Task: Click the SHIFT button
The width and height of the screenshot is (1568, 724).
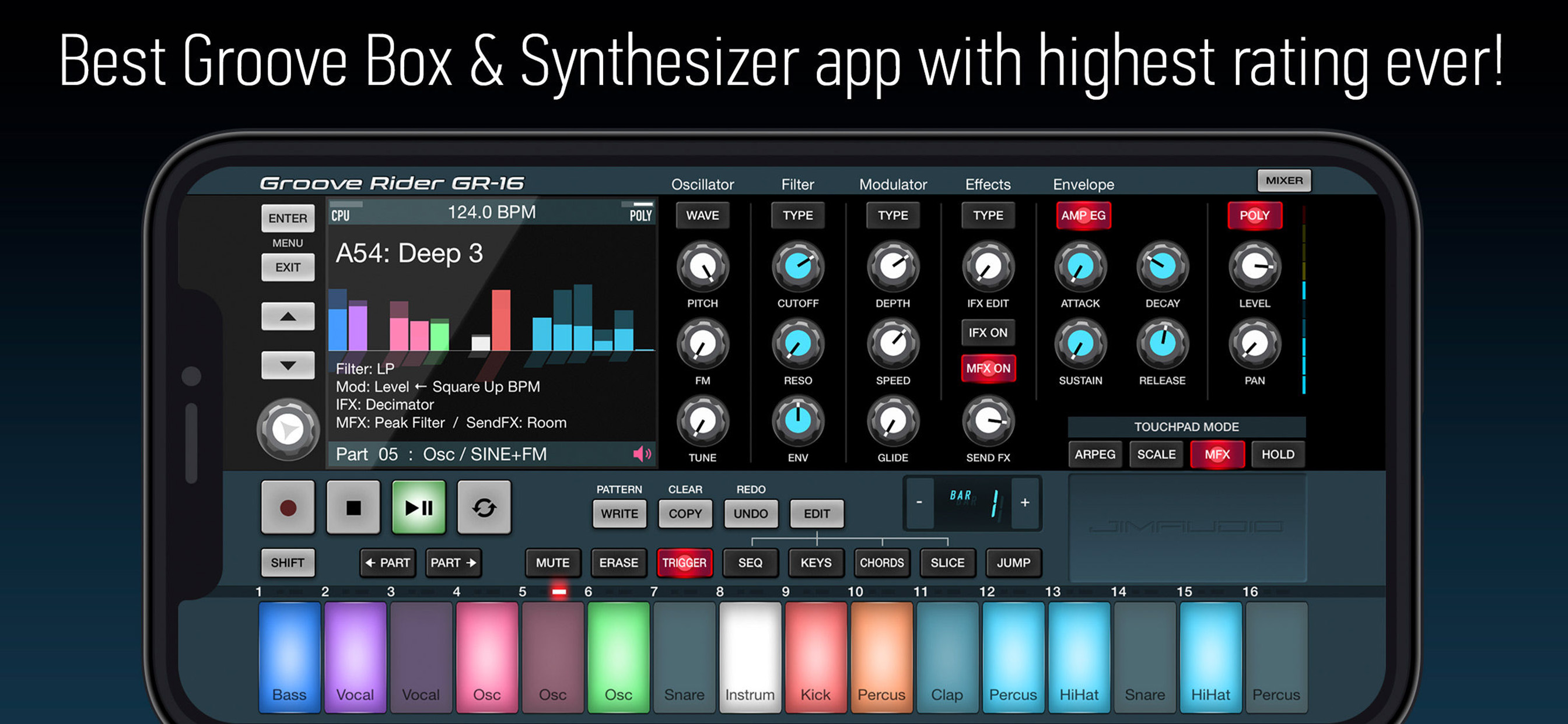Action: (x=288, y=563)
